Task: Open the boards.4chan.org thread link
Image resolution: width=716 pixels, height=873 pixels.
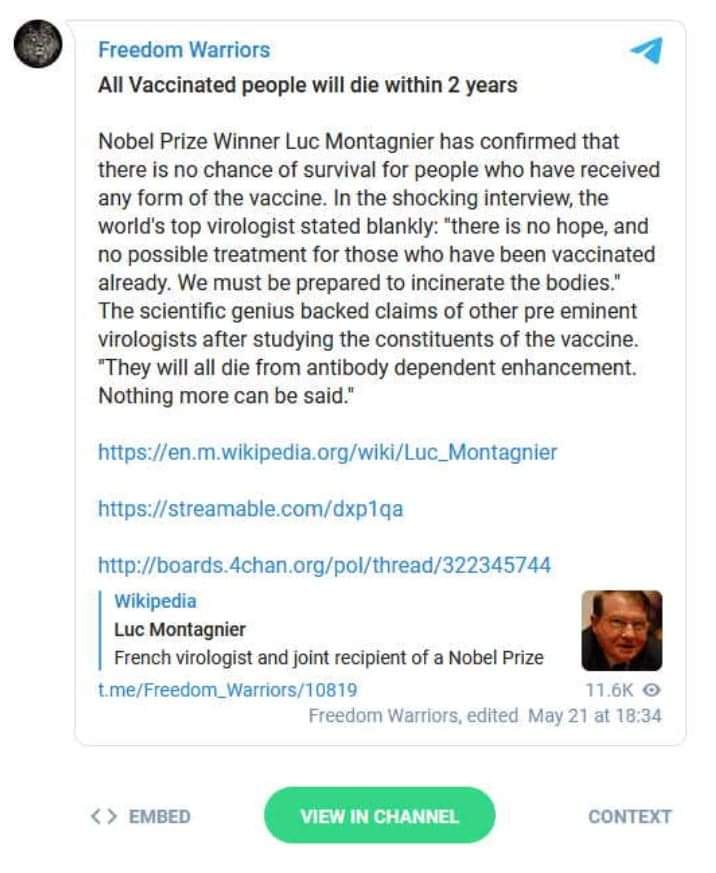Action: [x=324, y=565]
